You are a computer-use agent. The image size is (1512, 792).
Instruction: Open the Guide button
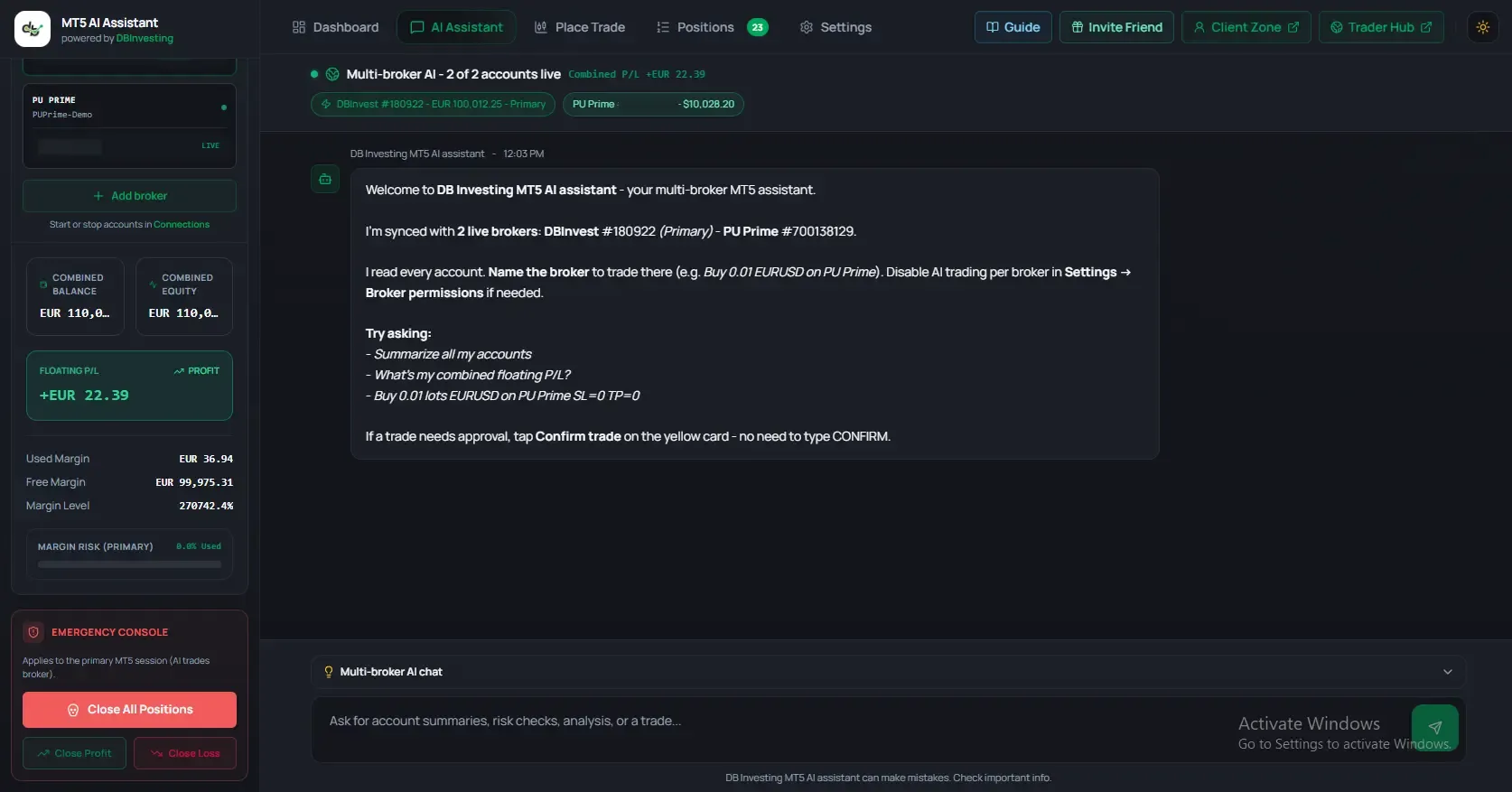tap(1013, 27)
